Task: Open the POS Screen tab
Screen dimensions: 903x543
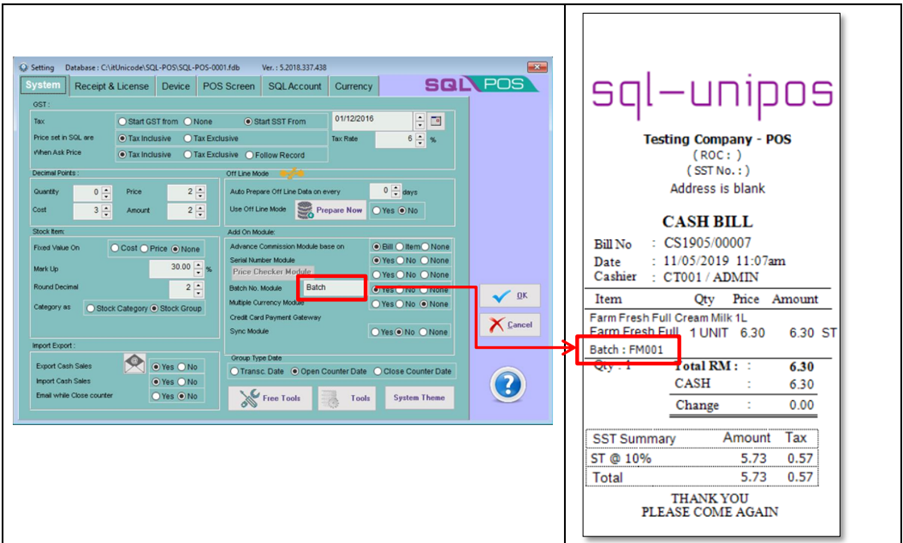Action: coord(228,86)
